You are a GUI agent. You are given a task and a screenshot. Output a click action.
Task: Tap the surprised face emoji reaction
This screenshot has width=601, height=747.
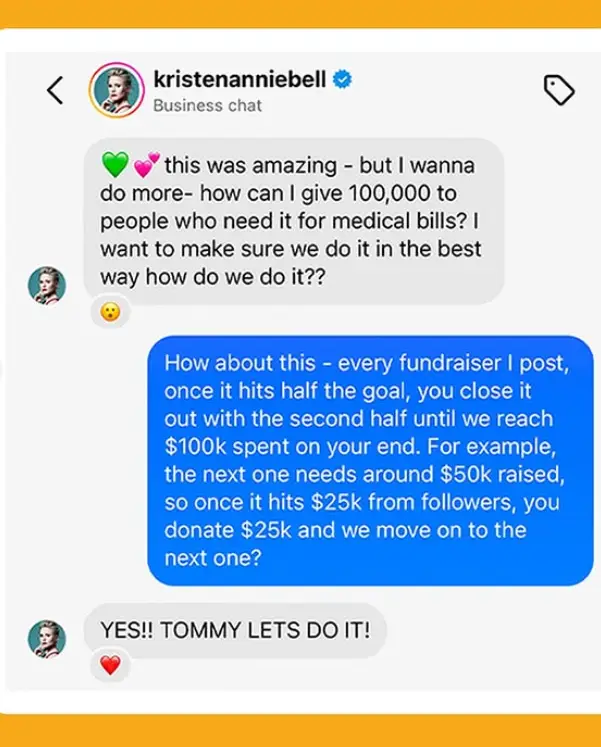click(111, 312)
